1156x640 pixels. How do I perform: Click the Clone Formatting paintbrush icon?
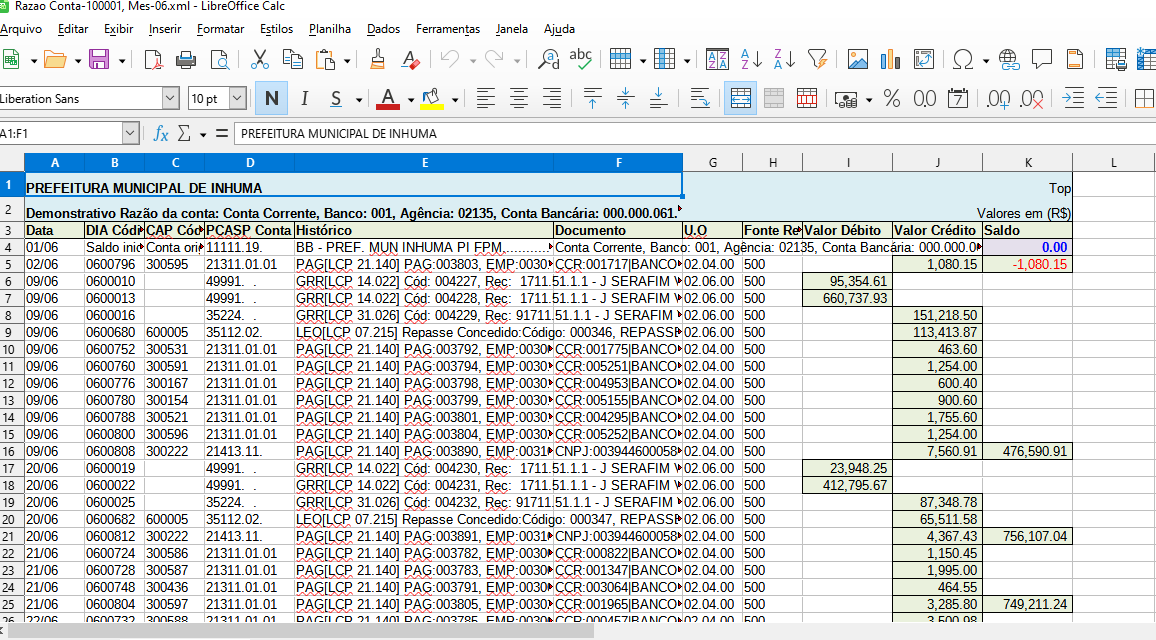[377, 60]
